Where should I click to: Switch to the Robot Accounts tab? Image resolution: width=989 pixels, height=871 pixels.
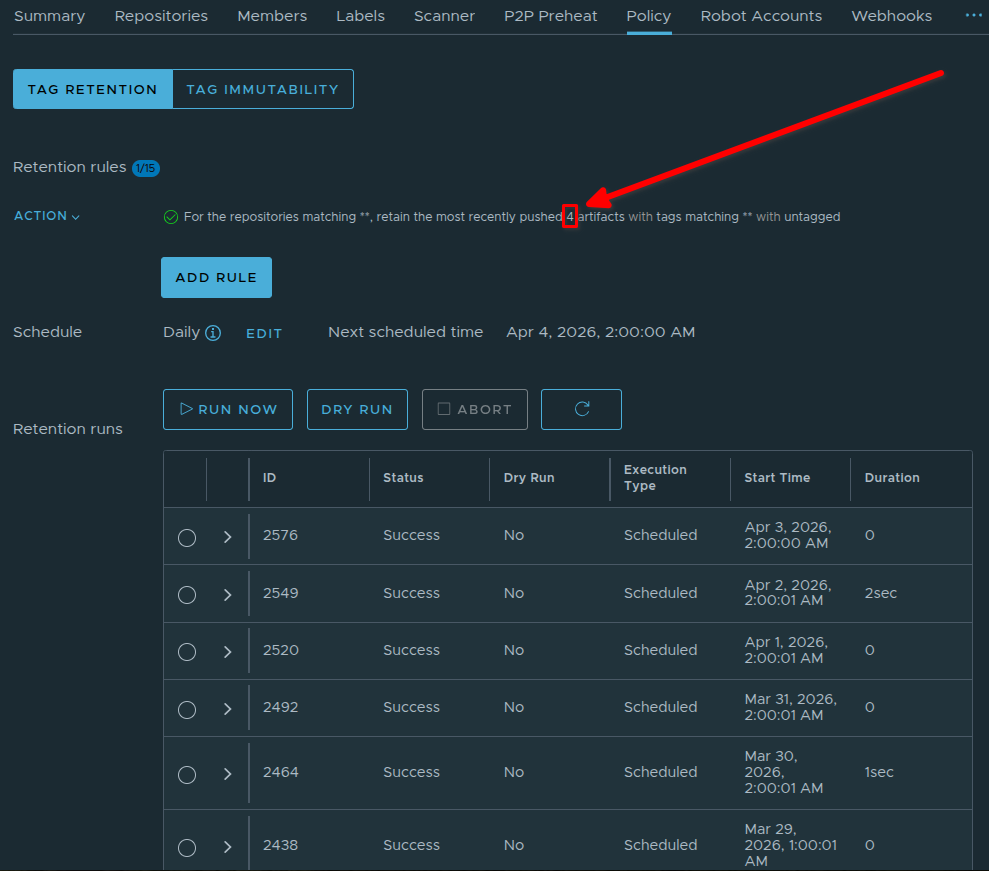[761, 16]
